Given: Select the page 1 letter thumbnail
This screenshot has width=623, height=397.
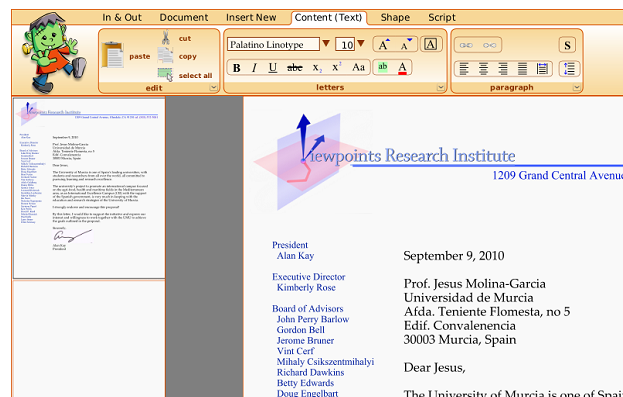Looking at the screenshot, I should point(89,188).
